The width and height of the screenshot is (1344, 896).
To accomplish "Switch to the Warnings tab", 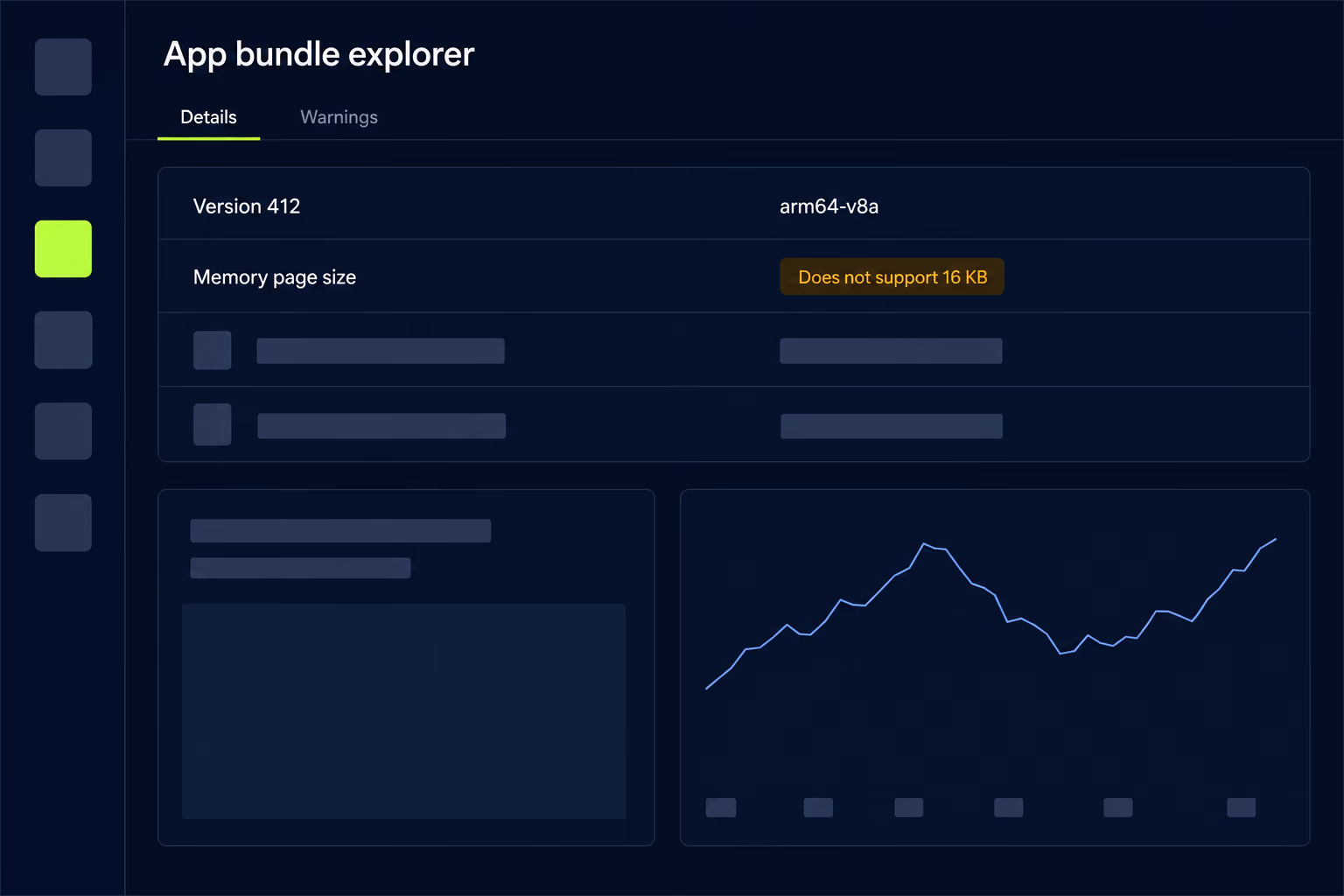I will click(x=339, y=117).
